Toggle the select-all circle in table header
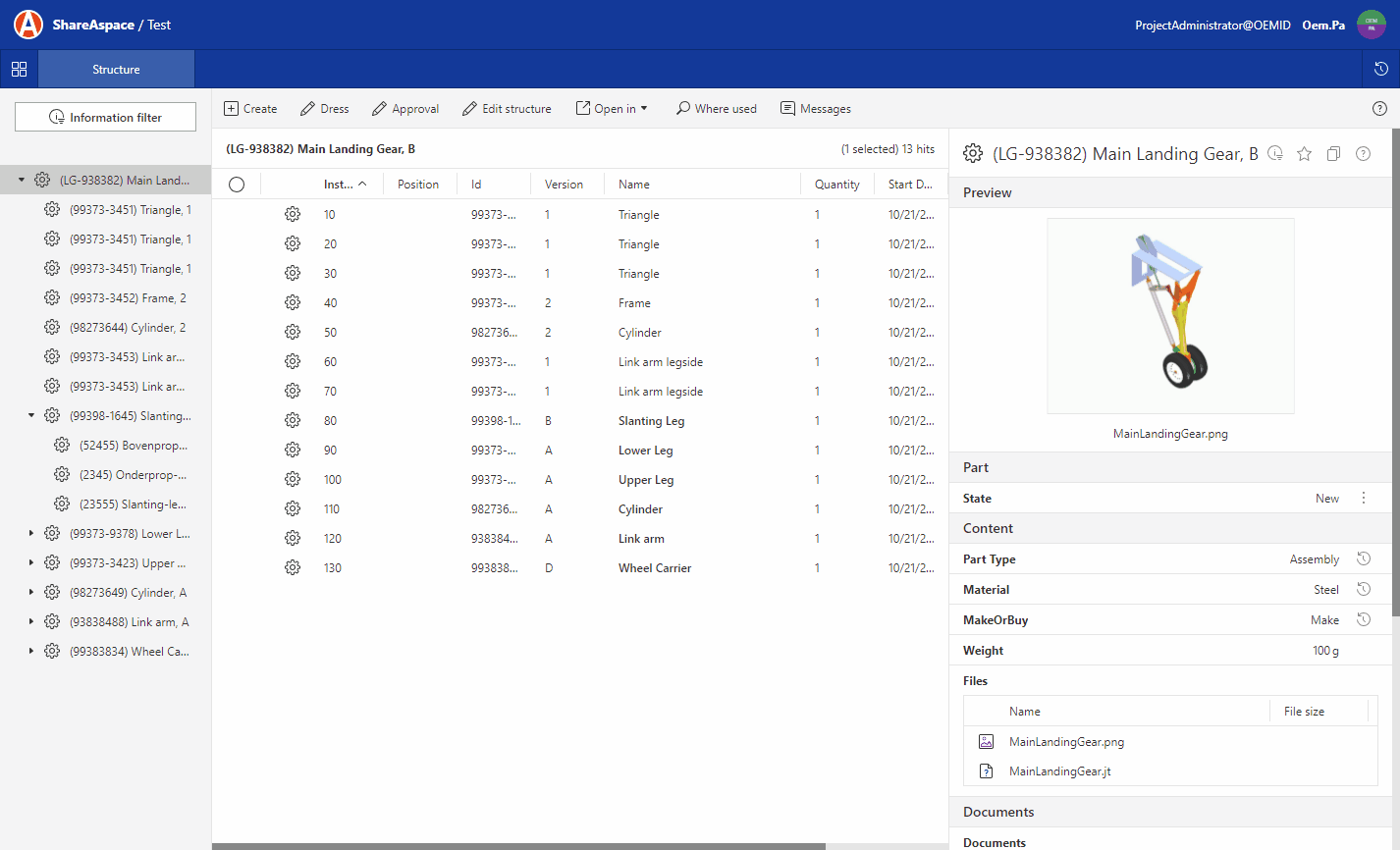 237,185
